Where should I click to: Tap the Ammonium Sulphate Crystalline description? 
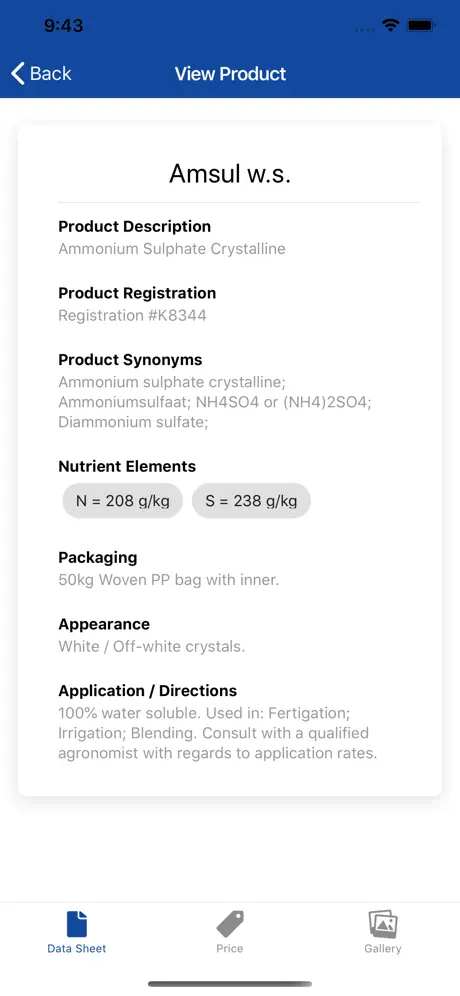point(172,248)
